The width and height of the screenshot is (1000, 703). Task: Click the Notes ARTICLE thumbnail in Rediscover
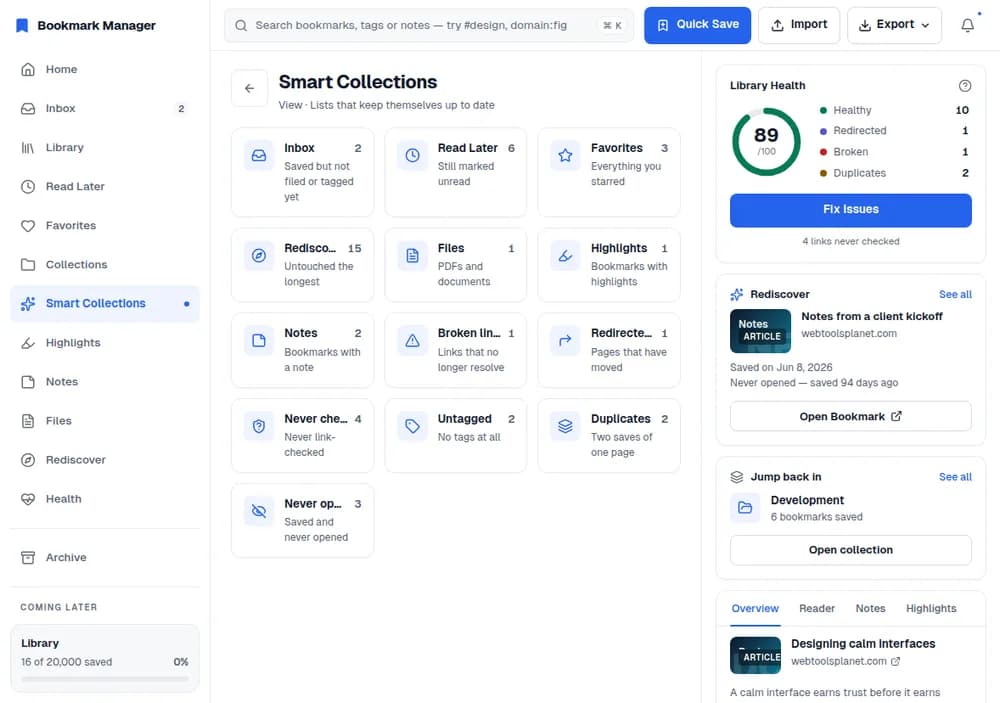tap(760, 331)
